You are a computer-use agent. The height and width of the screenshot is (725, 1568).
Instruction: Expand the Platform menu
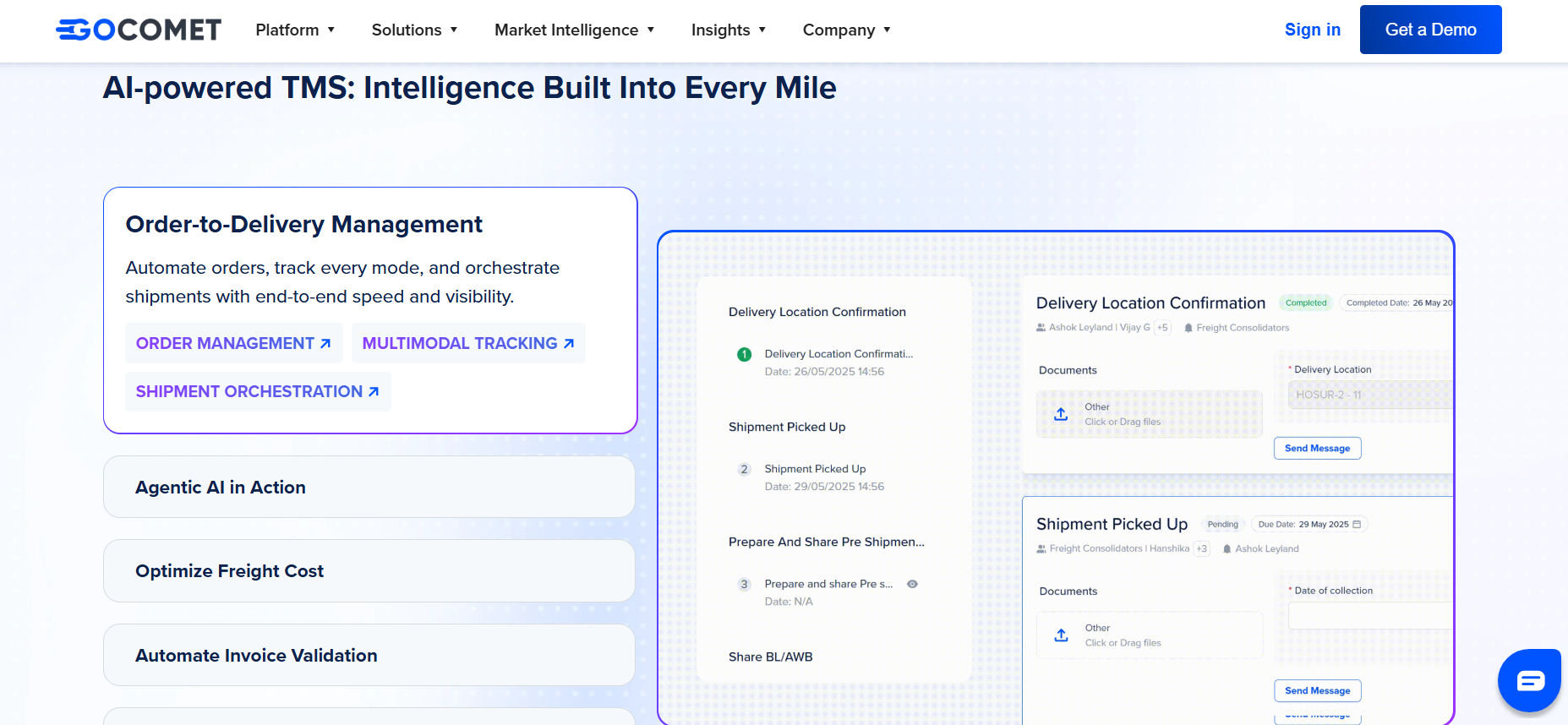pos(295,30)
